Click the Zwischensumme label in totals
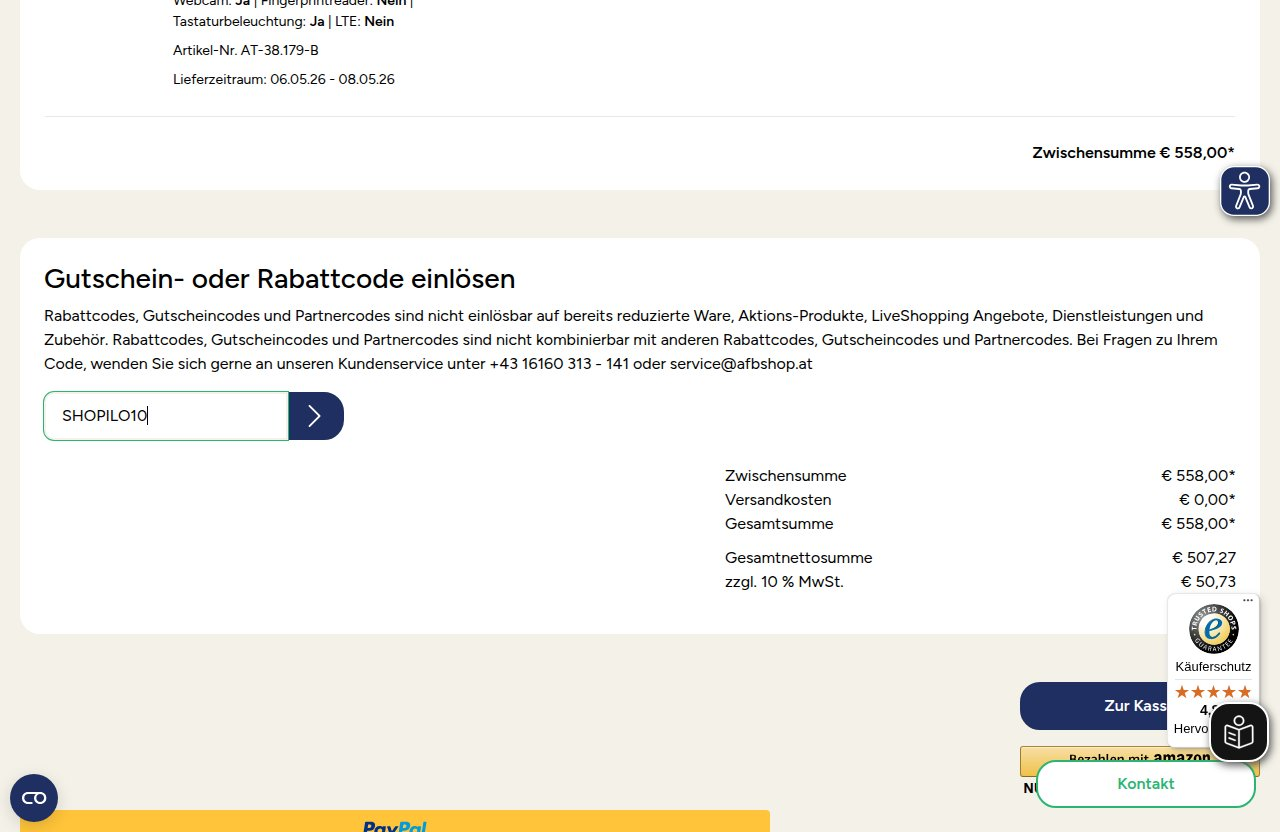This screenshot has width=1280, height=832. pos(786,476)
